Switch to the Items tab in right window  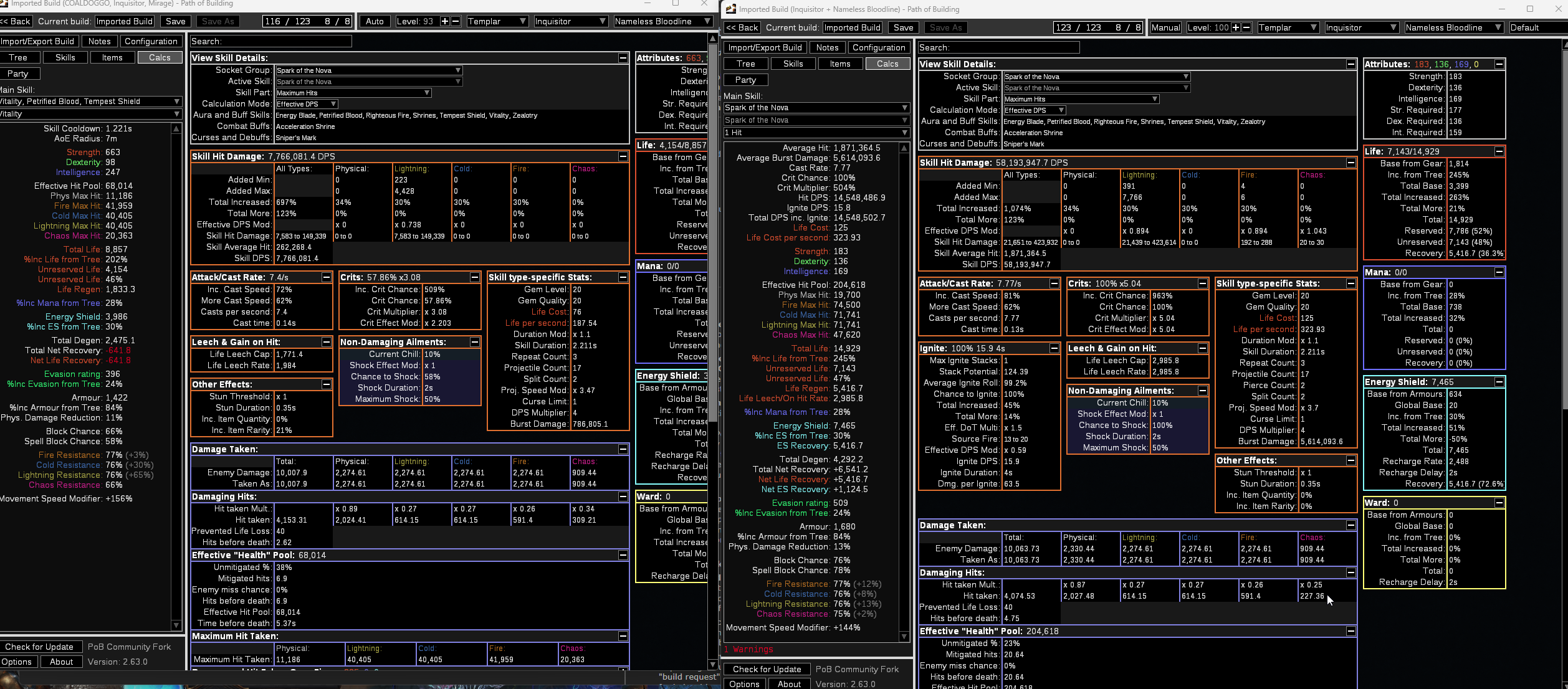coord(839,64)
